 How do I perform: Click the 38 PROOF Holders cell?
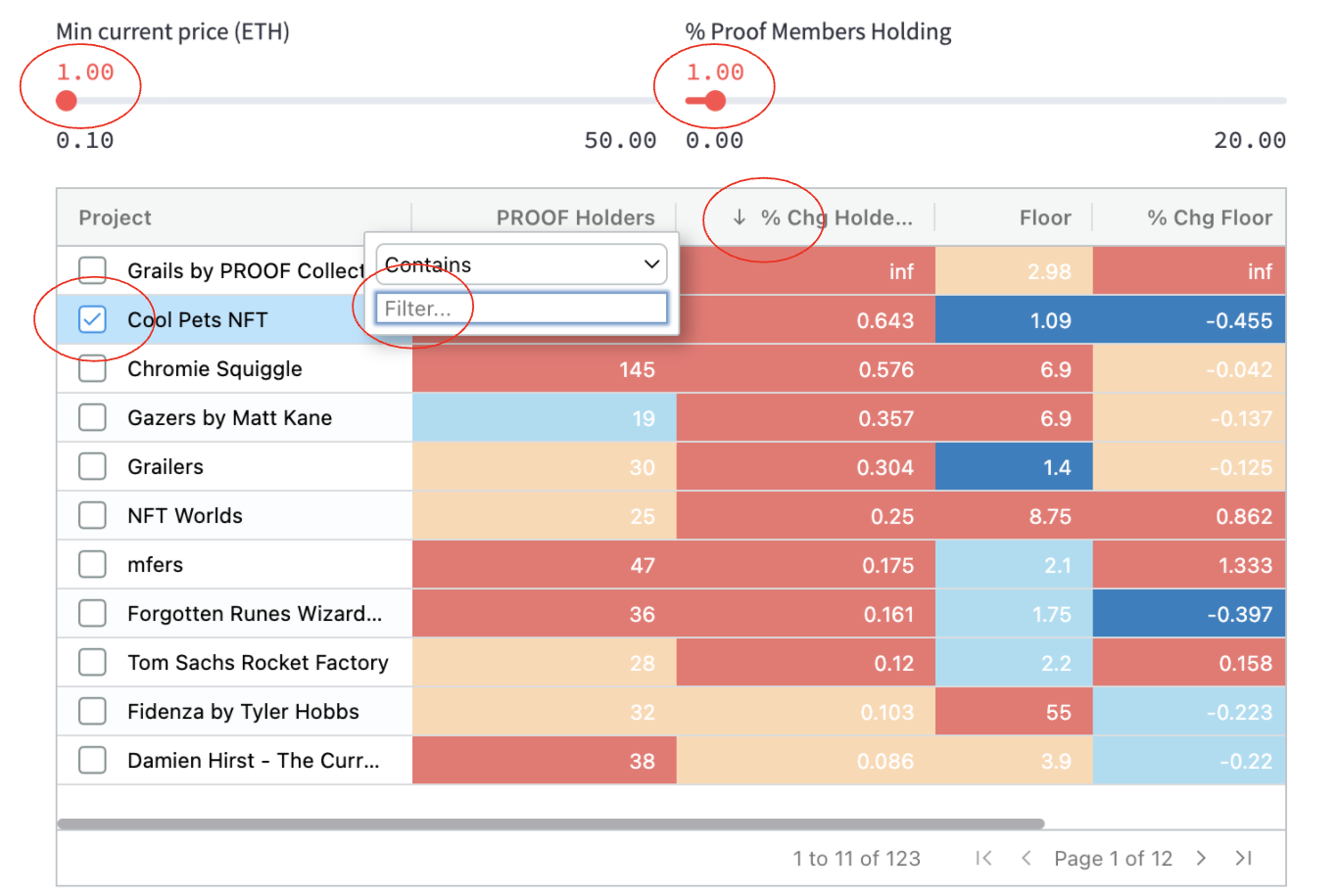pos(545,761)
